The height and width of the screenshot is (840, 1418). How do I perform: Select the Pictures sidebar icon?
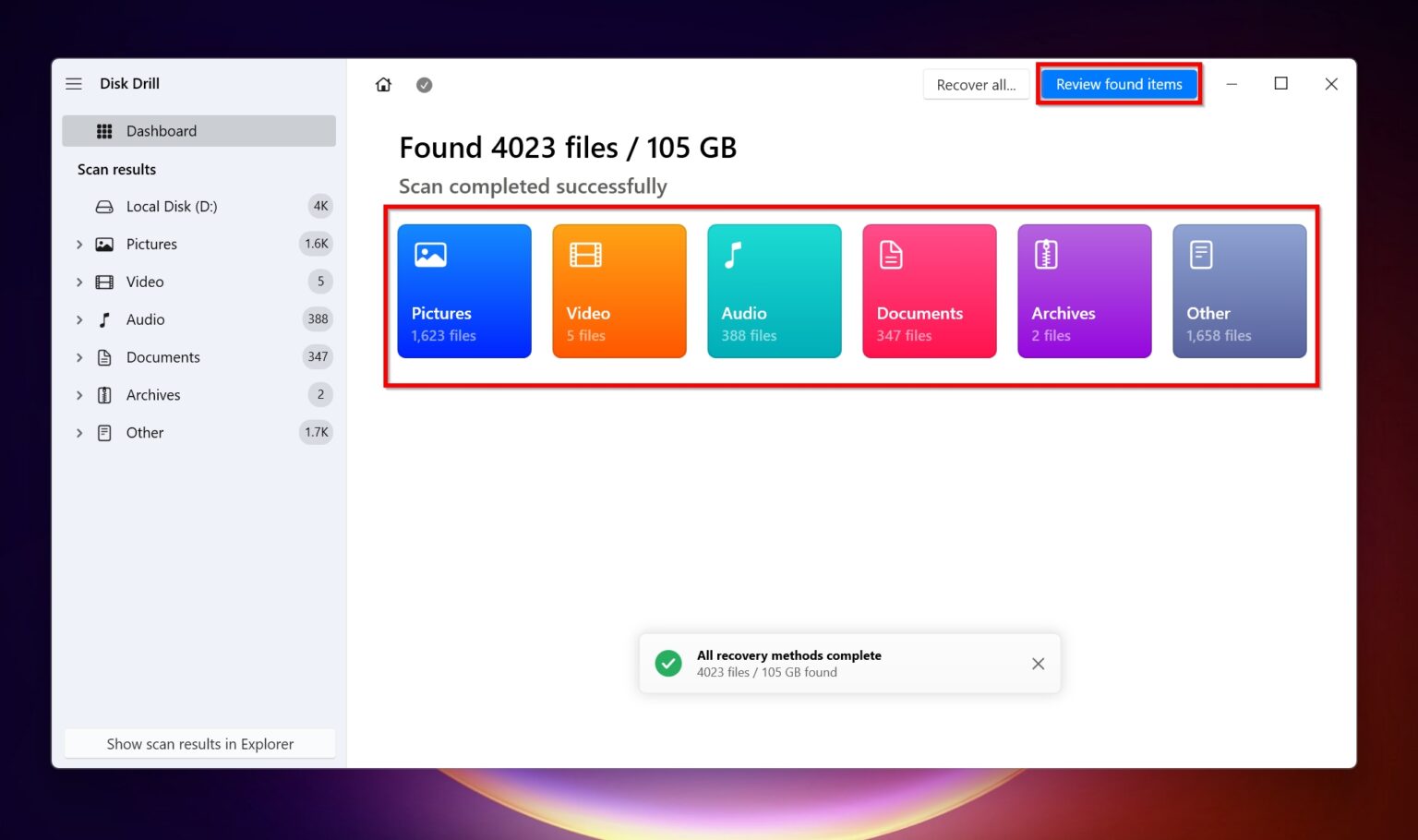(x=103, y=244)
